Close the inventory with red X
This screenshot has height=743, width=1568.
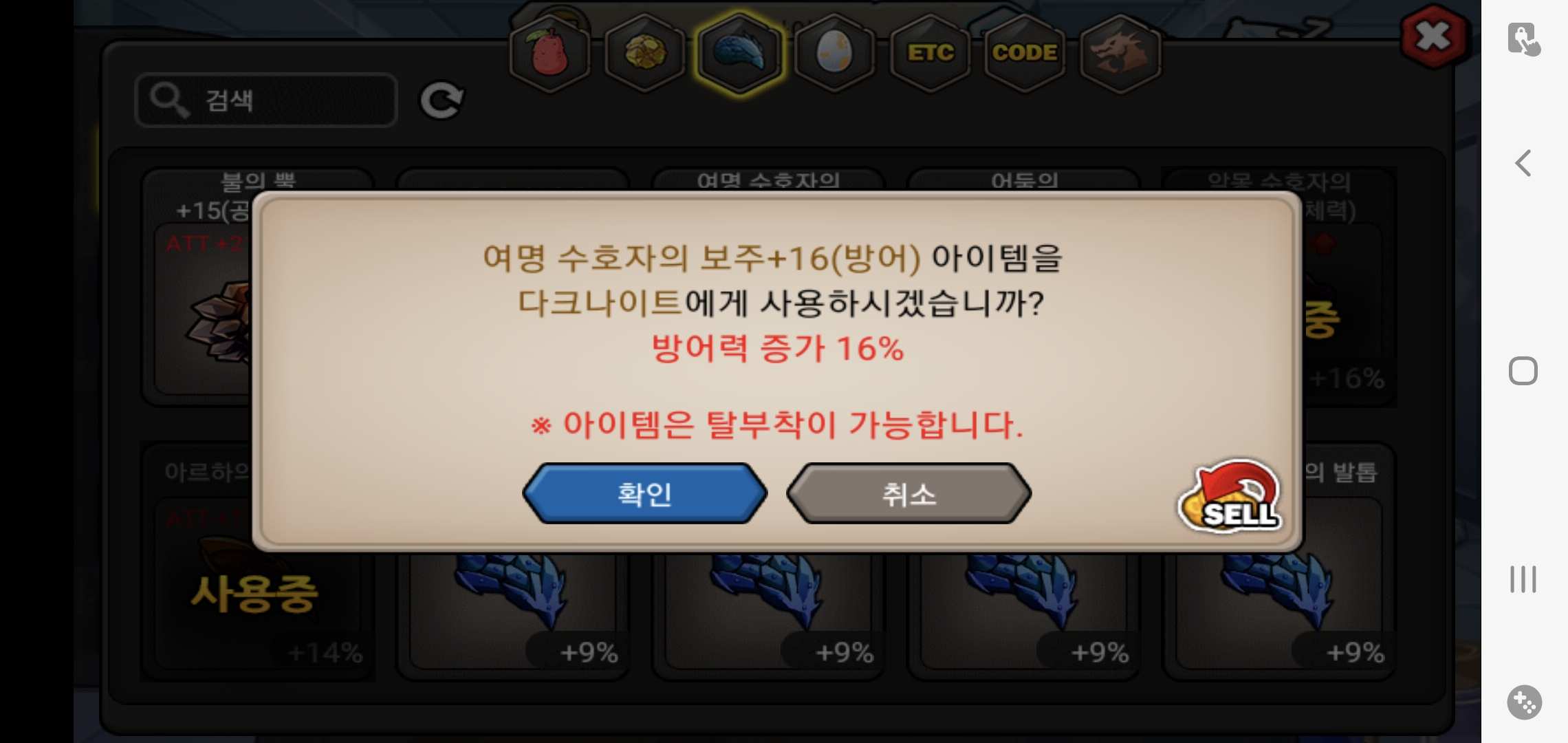tap(1433, 36)
